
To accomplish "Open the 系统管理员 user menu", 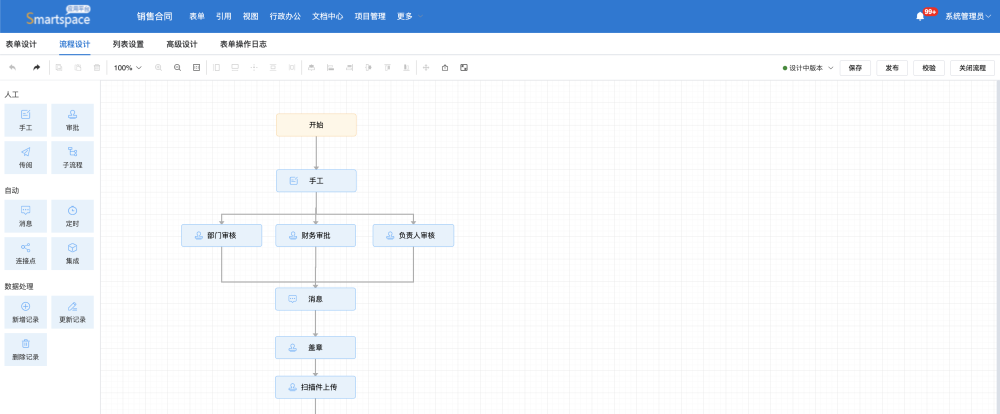I will click(969, 16).
